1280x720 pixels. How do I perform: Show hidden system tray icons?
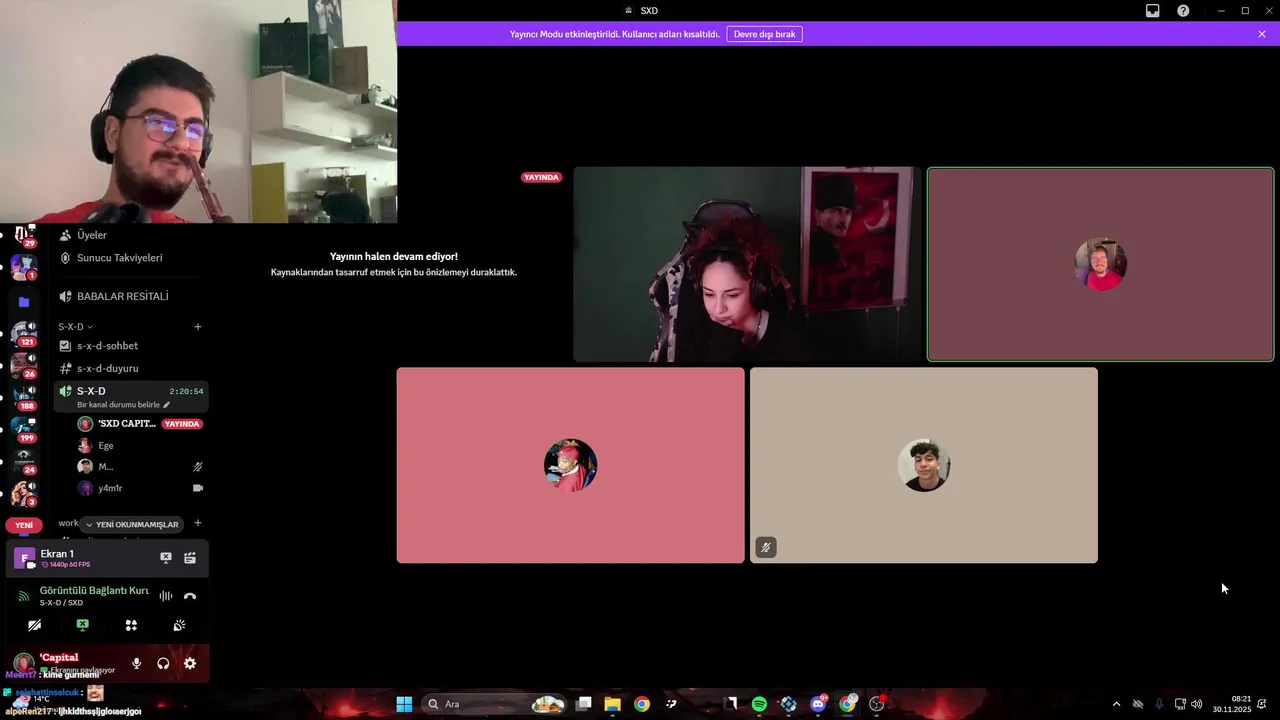pos(1116,704)
